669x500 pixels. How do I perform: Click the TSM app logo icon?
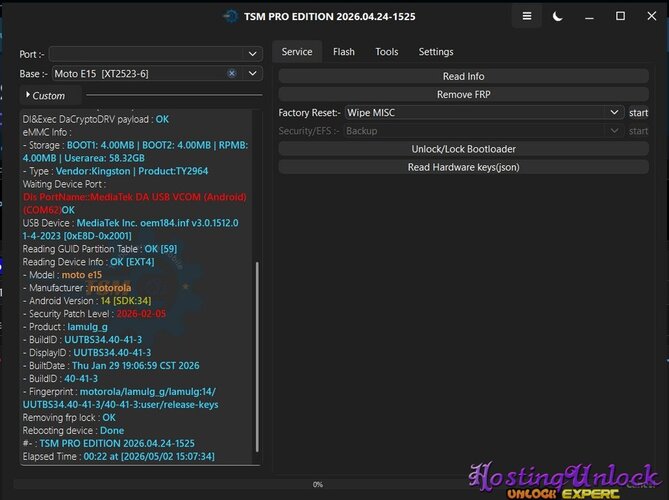(x=230, y=17)
